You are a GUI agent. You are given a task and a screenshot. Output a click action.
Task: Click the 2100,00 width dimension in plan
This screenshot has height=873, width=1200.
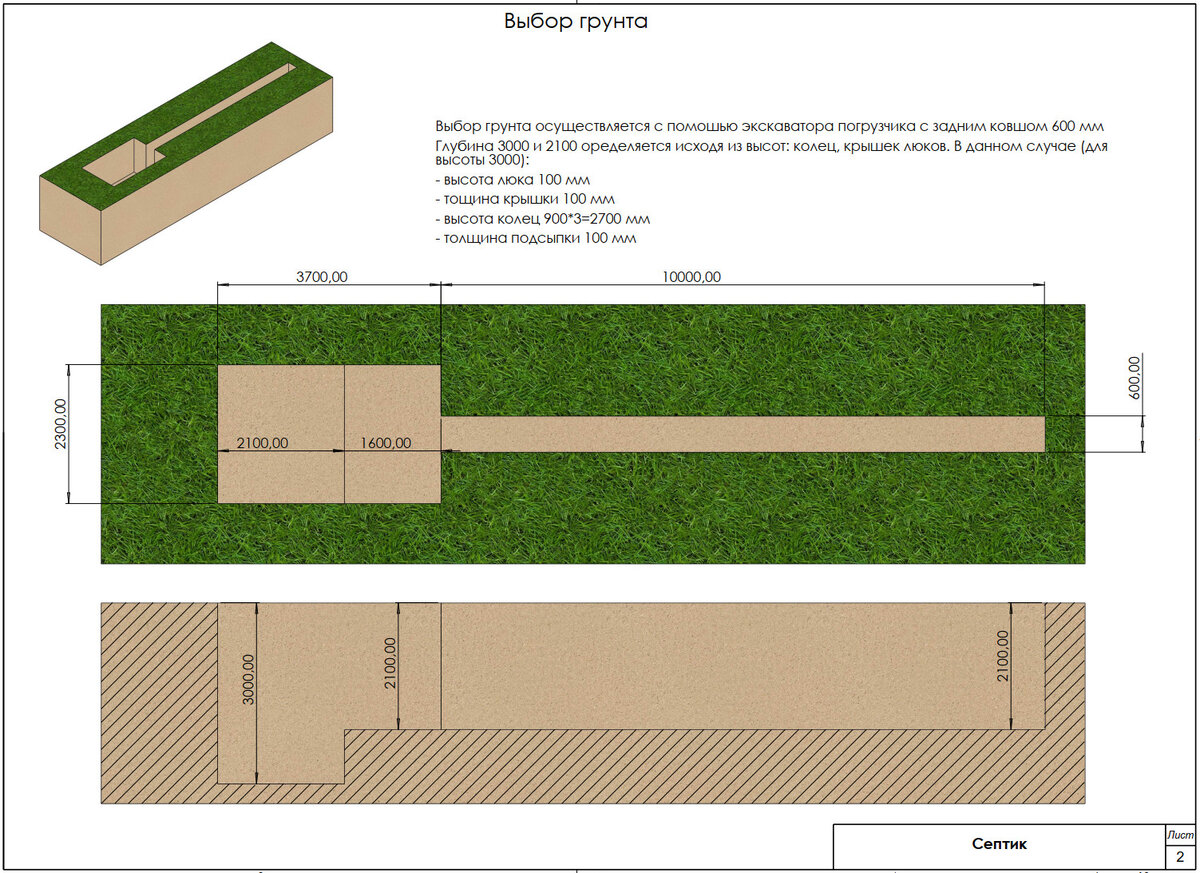(x=262, y=442)
